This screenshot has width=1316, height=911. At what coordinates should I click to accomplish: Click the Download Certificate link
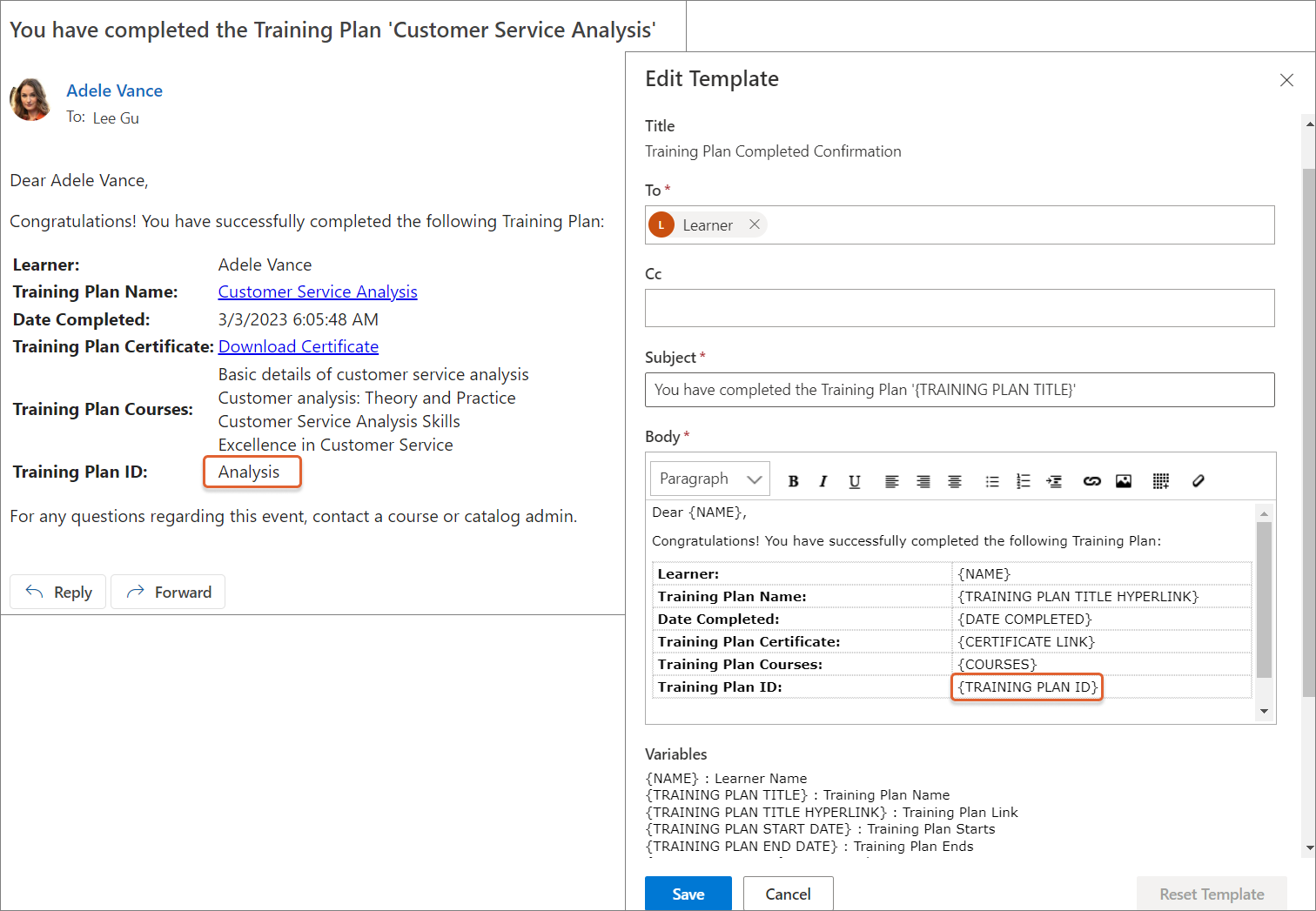(298, 346)
